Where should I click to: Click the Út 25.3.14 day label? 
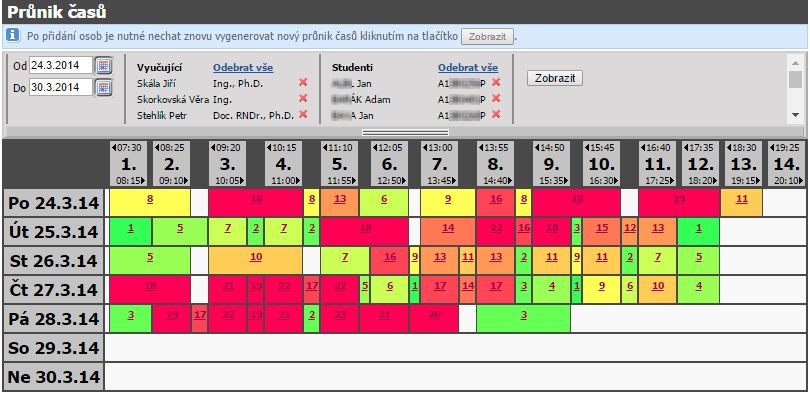click(x=54, y=232)
